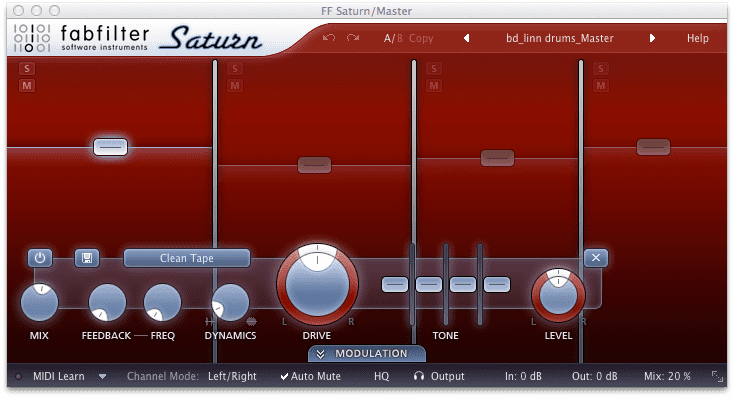Viewport: 734px width, 398px height.
Task: Expand the MODULATION section
Action: coord(367,354)
